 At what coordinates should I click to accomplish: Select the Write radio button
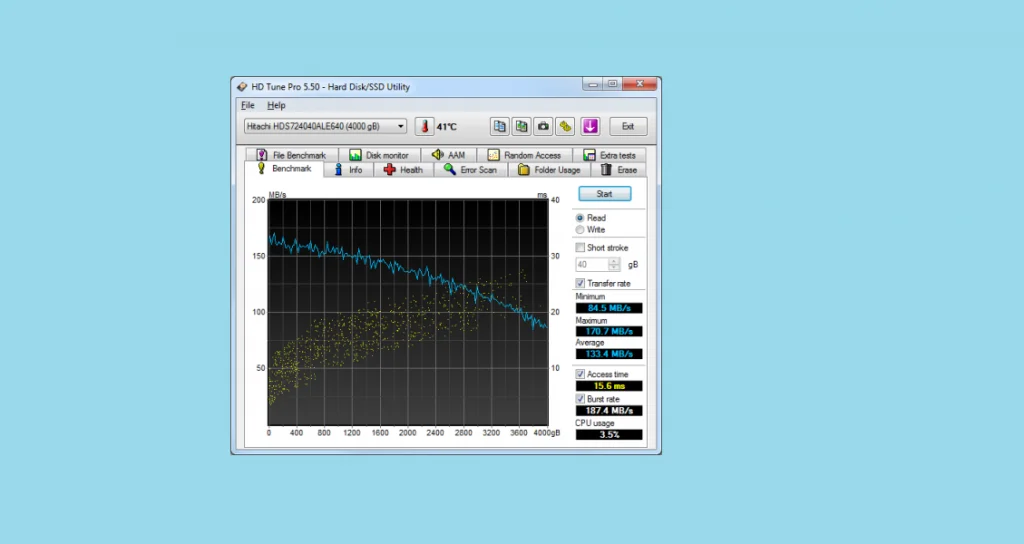click(580, 230)
